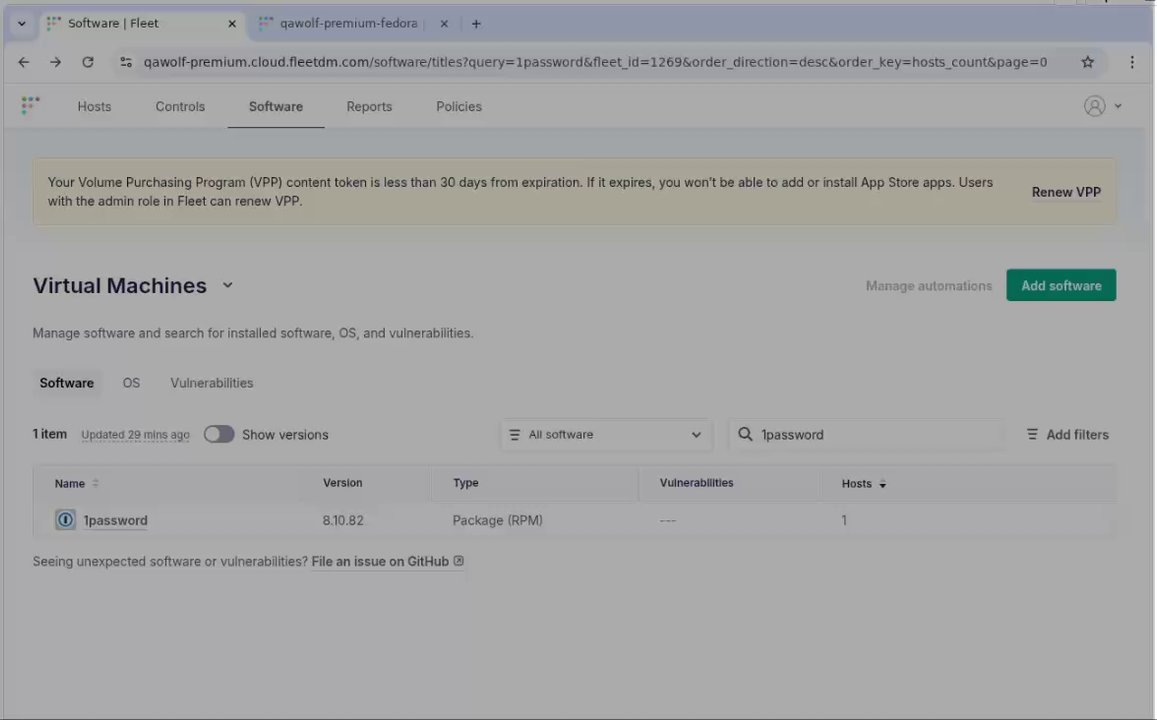Select the Software sub-tab
Screen dimensions: 1157x720
[x=66, y=383]
